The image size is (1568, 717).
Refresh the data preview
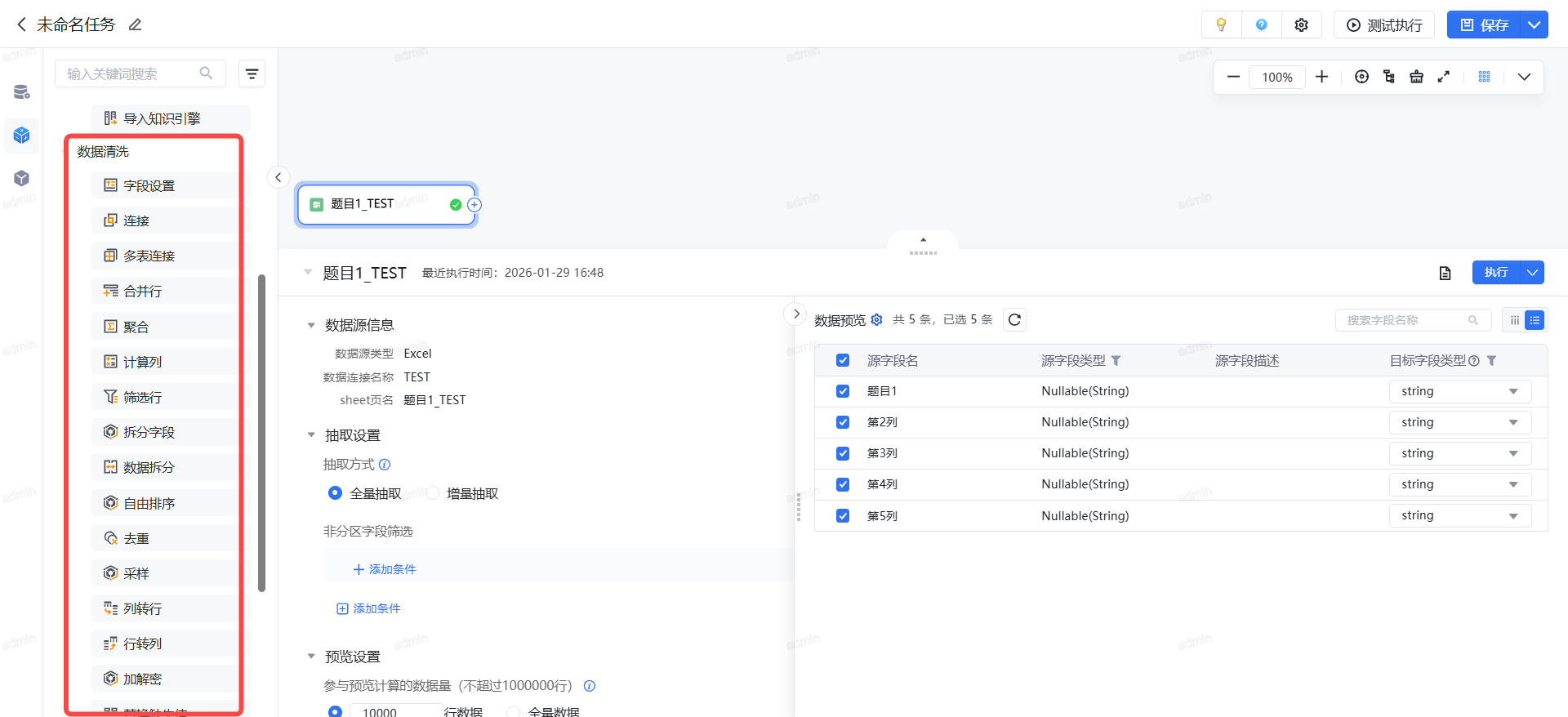(1014, 320)
